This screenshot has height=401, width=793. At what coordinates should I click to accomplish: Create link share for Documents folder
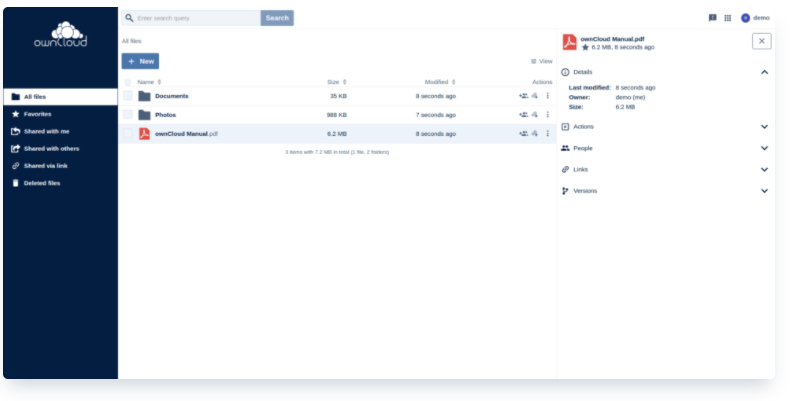pos(535,96)
